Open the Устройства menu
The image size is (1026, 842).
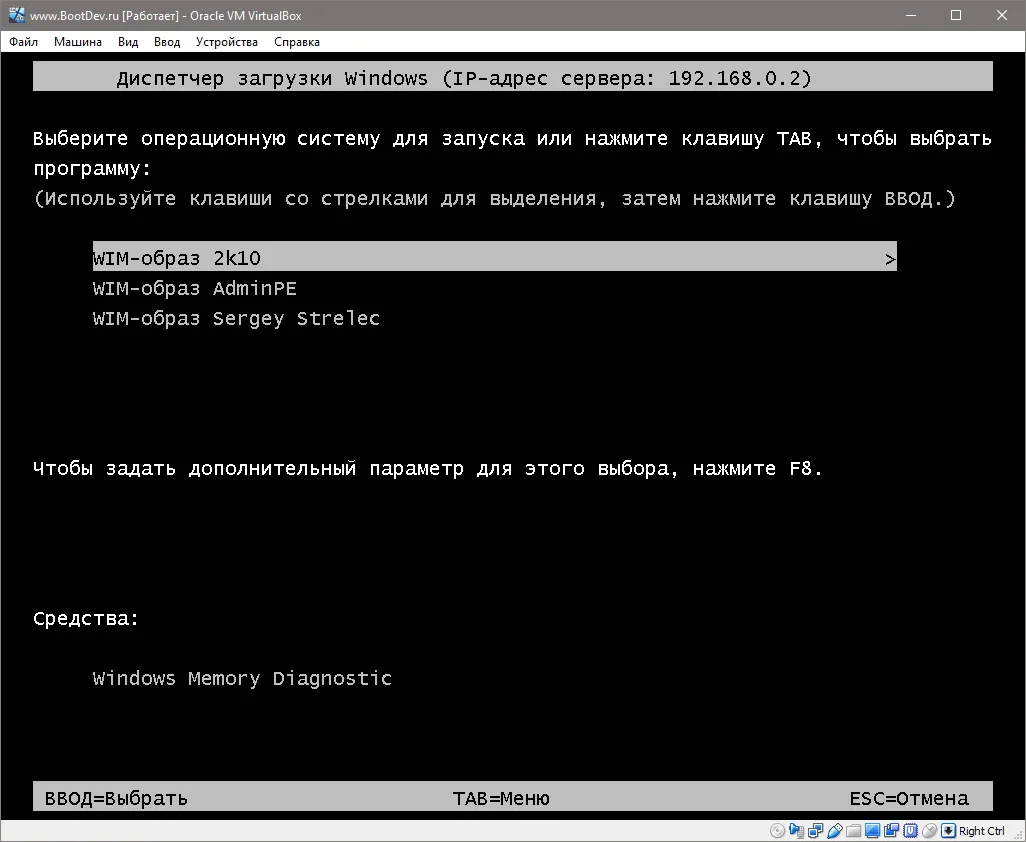click(x=226, y=42)
